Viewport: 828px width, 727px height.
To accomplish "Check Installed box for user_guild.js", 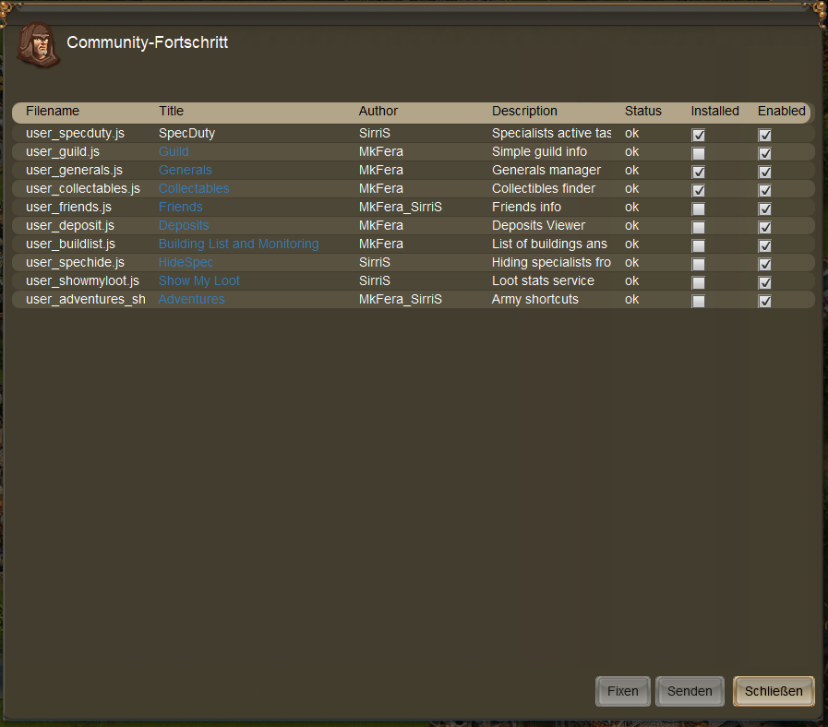I will pyautogui.click(x=698, y=154).
